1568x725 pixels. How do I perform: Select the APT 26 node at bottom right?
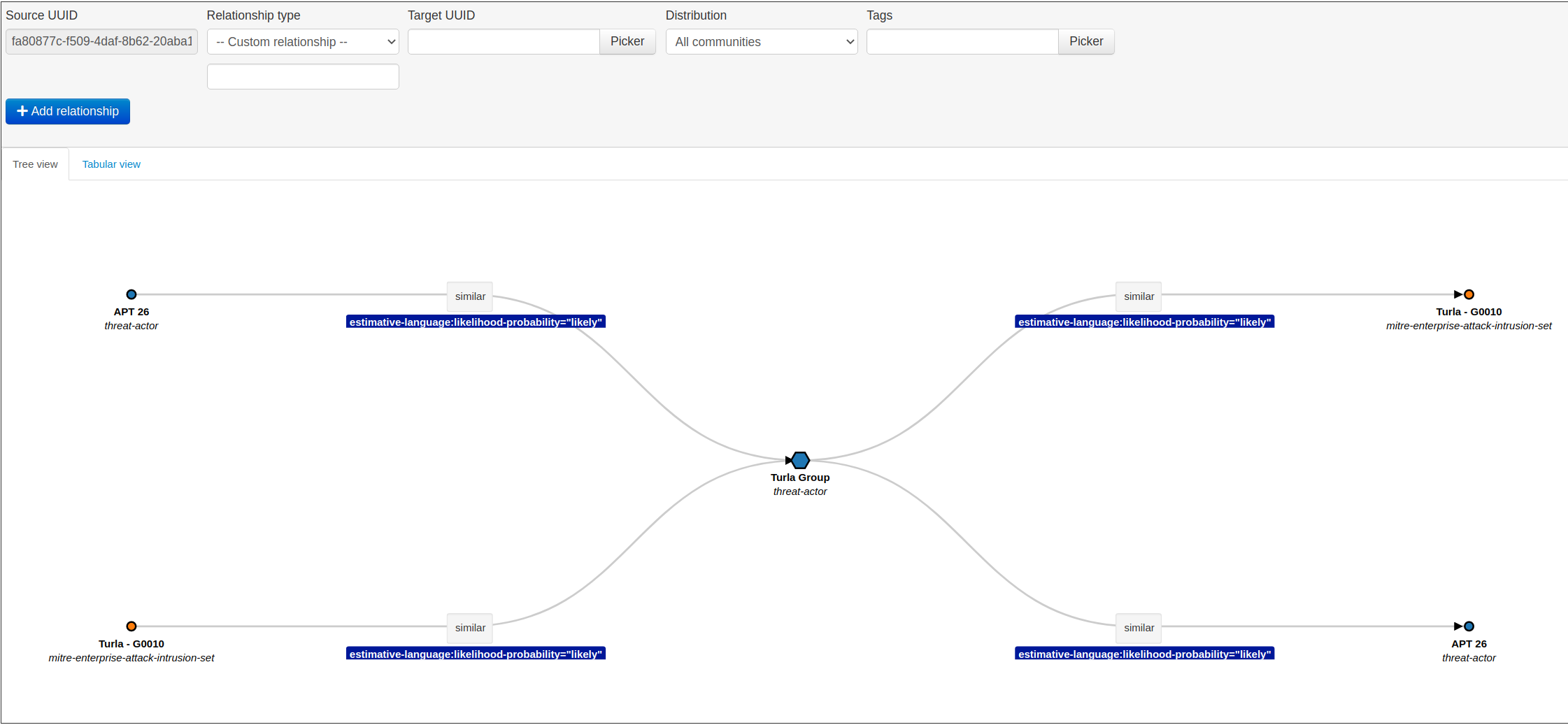[1469, 626]
